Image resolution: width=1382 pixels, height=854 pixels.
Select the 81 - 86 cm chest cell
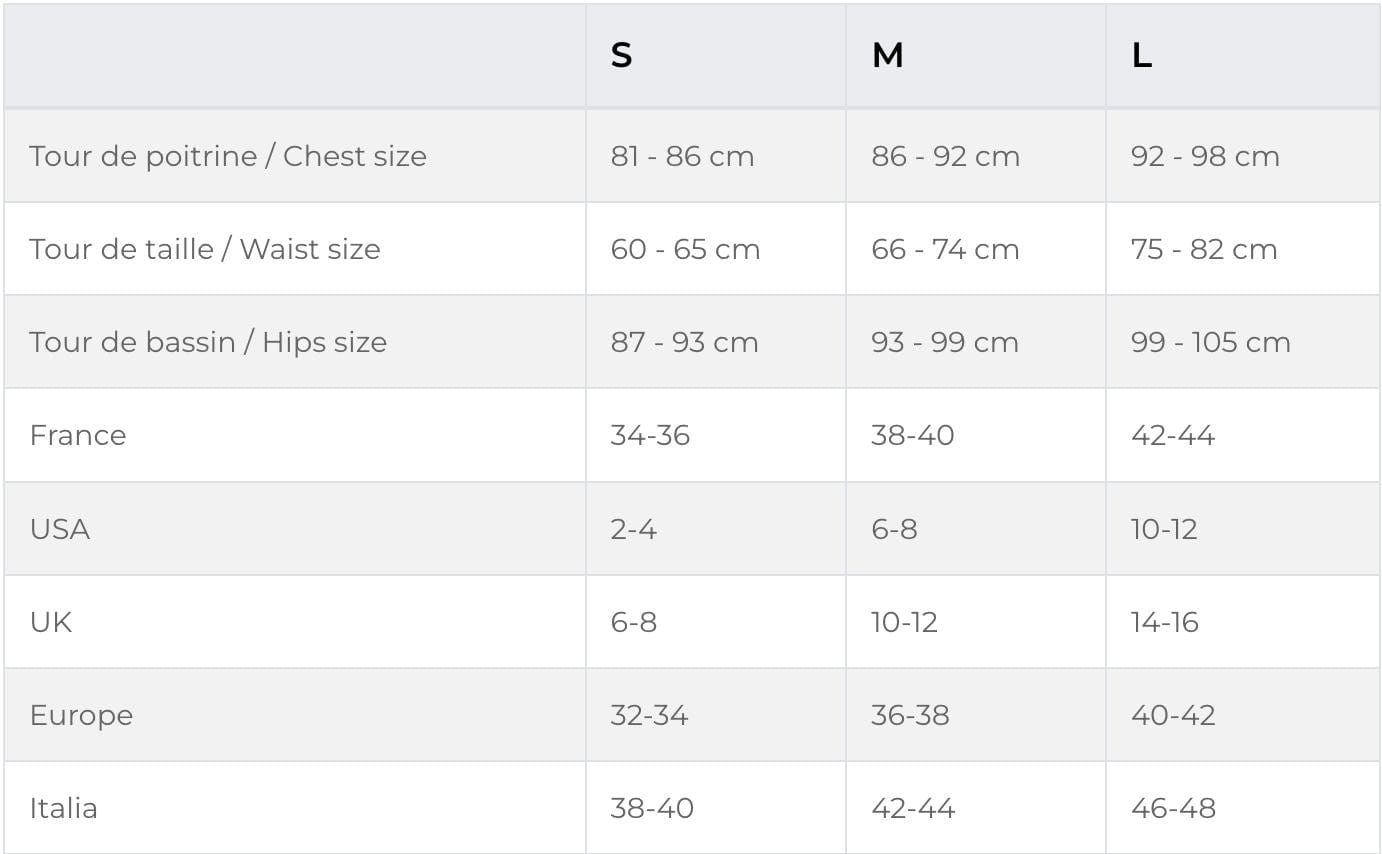point(682,156)
